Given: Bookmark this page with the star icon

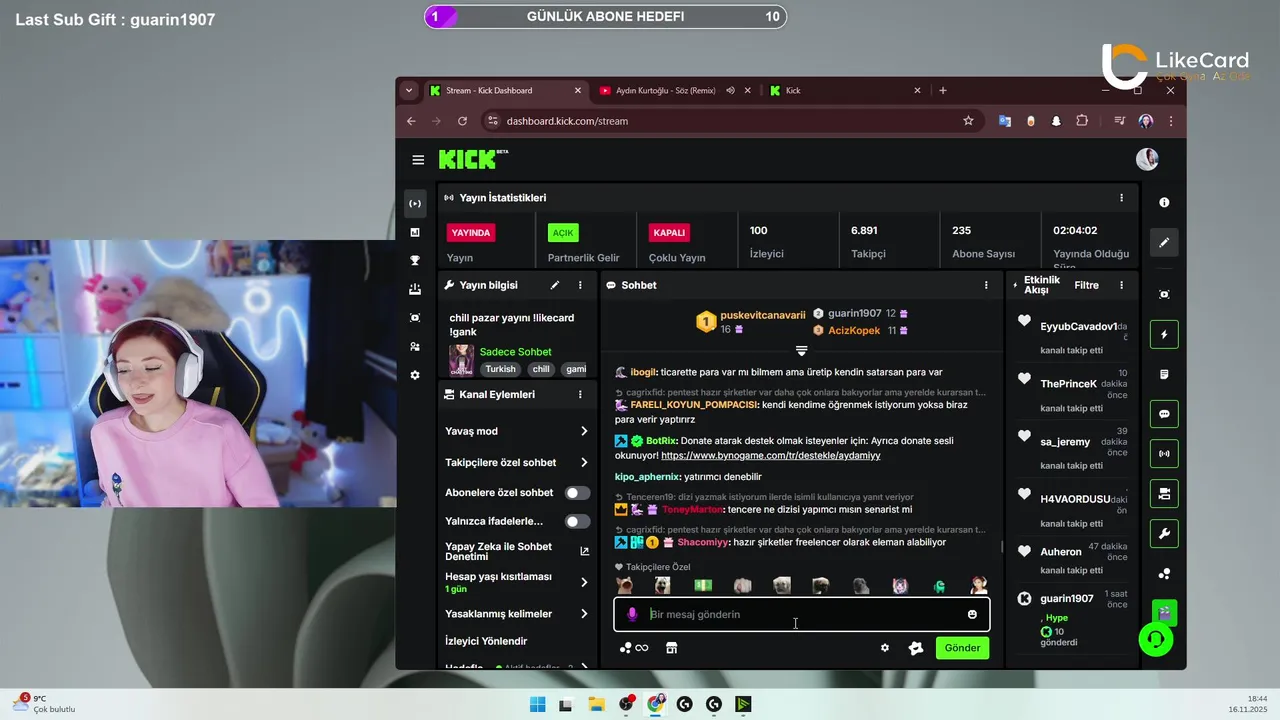Looking at the screenshot, I should [968, 121].
